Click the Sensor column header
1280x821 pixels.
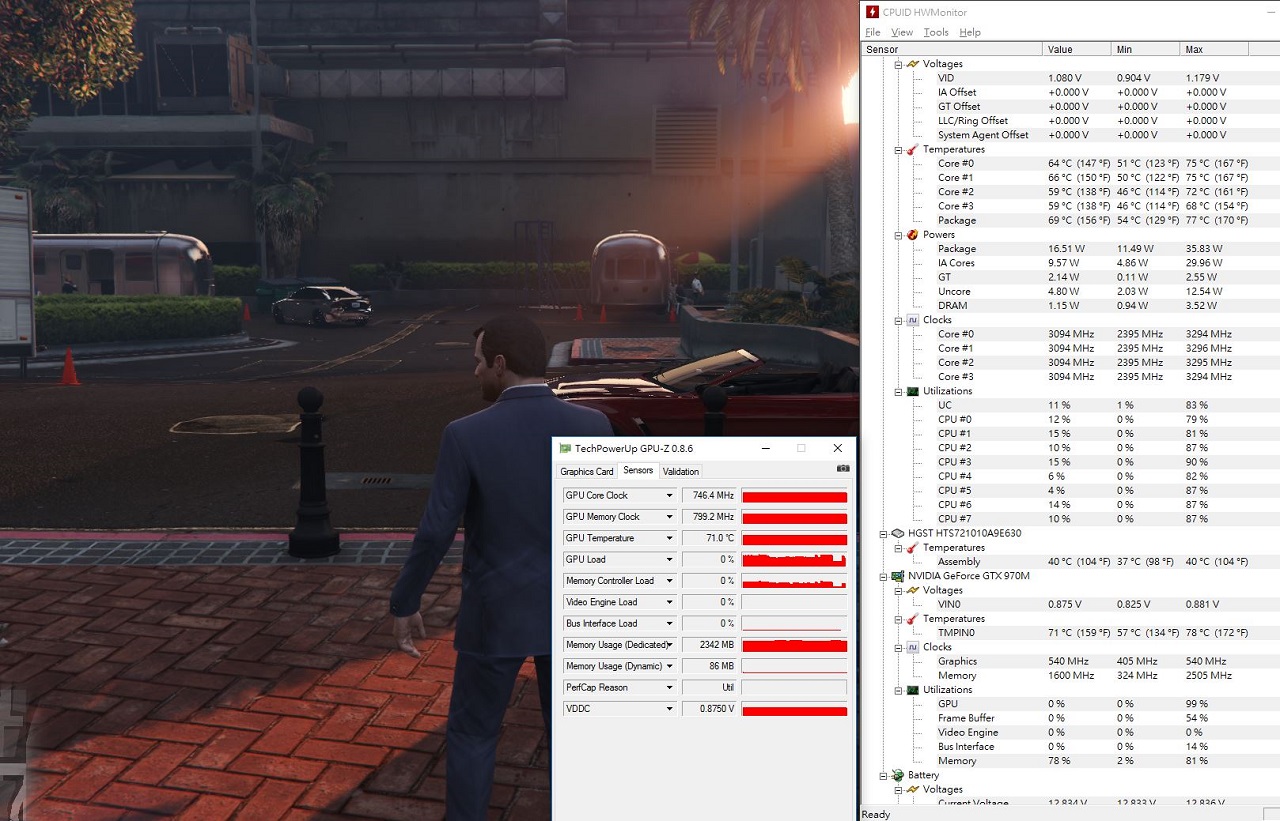coord(951,49)
